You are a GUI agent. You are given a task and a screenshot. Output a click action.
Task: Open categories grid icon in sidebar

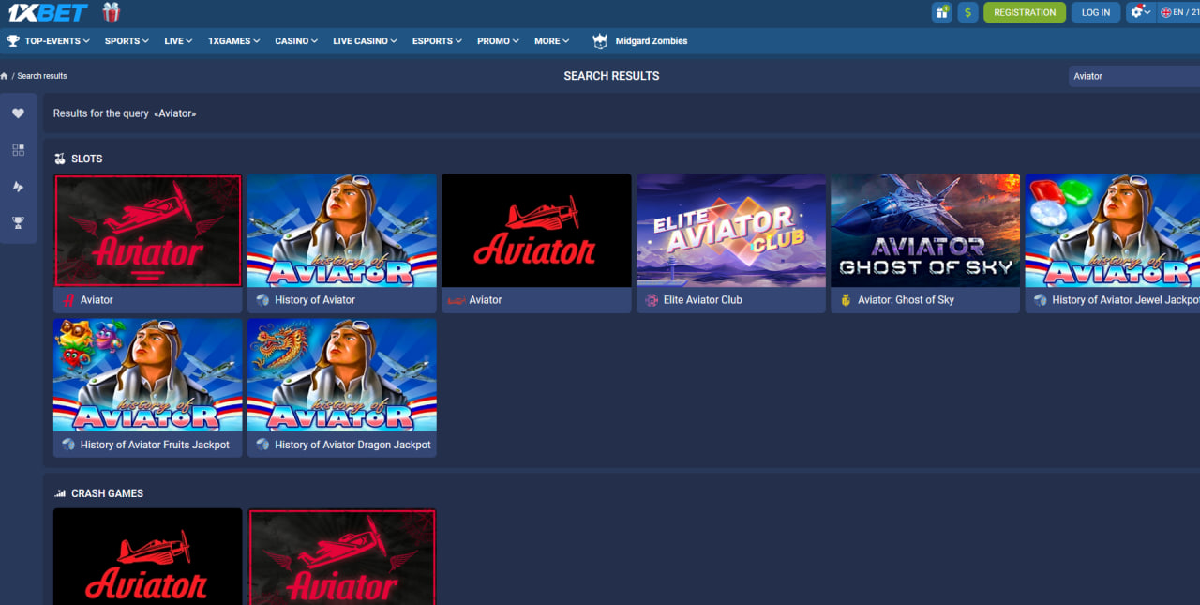point(18,150)
